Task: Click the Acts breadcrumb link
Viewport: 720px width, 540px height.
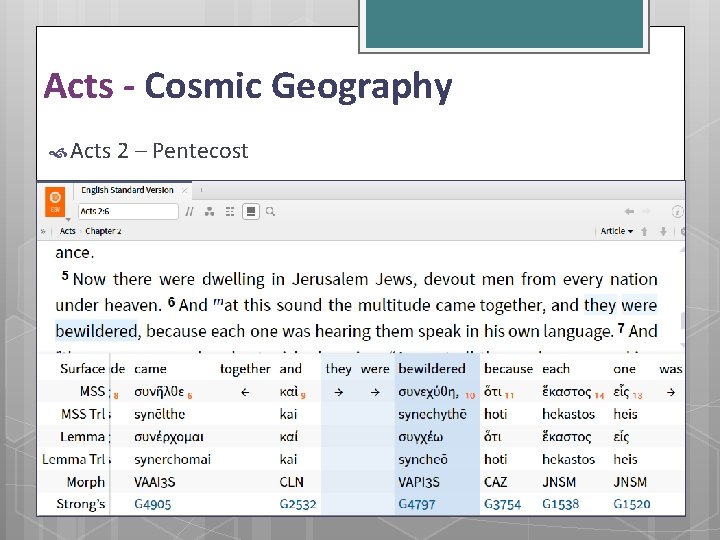Action: (68, 231)
